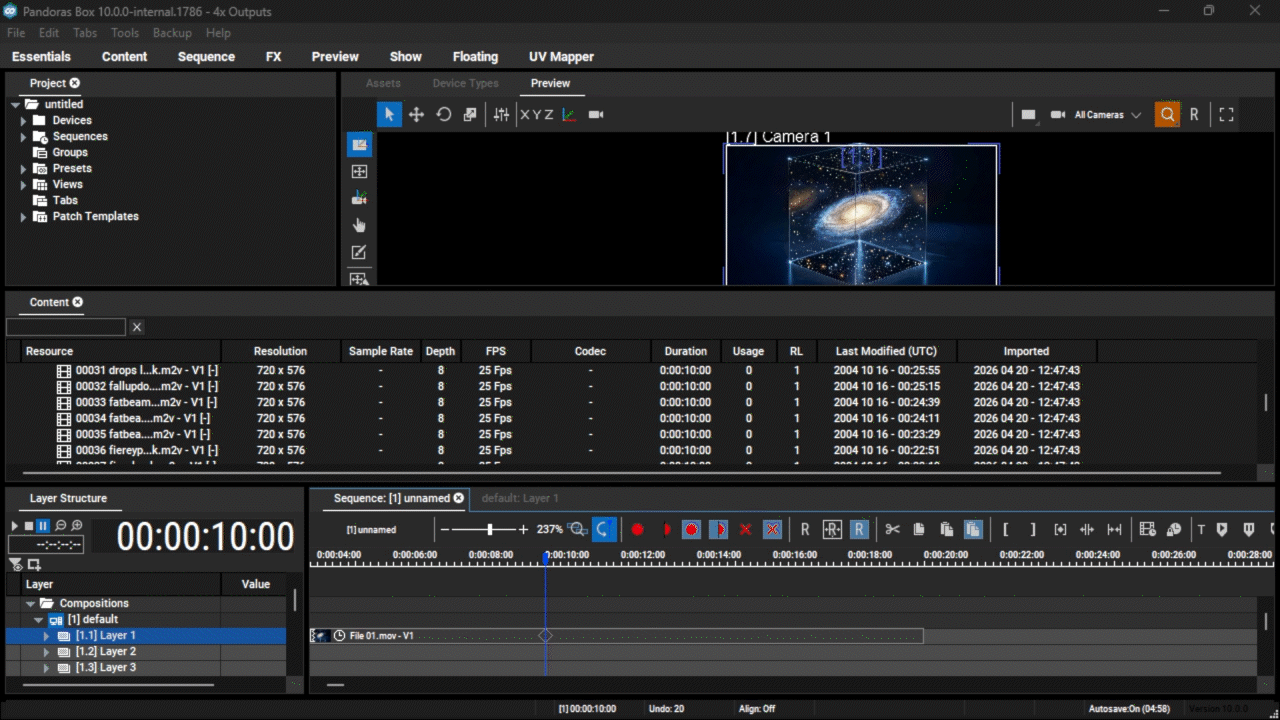This screenshot has height=720, width=1280.
Task: Click the Content search input field
Action: point(66,327)
